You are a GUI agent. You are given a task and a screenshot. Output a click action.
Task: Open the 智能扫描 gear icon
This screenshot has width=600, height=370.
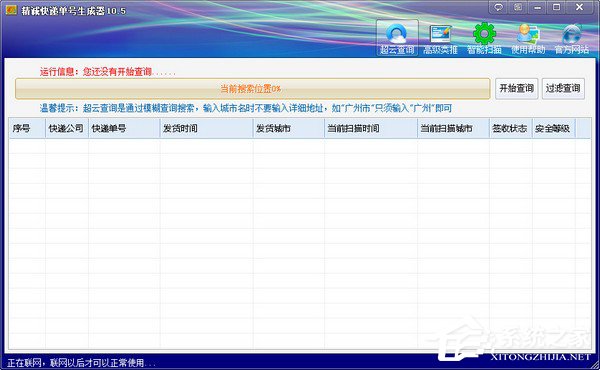[x=484, y=39]
